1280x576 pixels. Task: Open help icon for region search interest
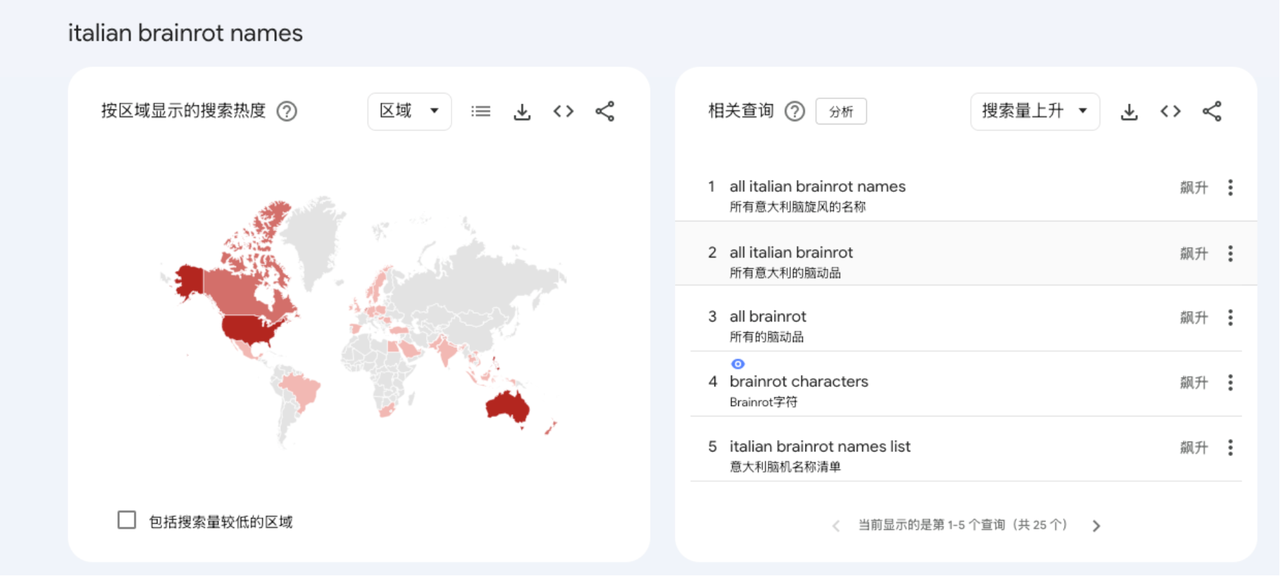click(x=287, y=111)
